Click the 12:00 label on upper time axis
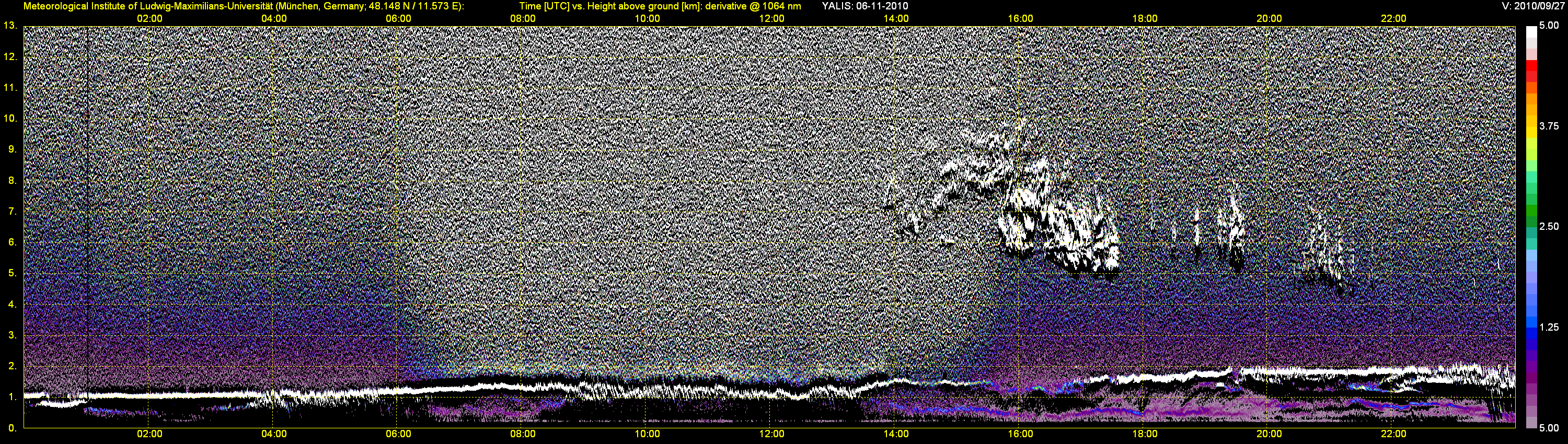 point(772,19)
